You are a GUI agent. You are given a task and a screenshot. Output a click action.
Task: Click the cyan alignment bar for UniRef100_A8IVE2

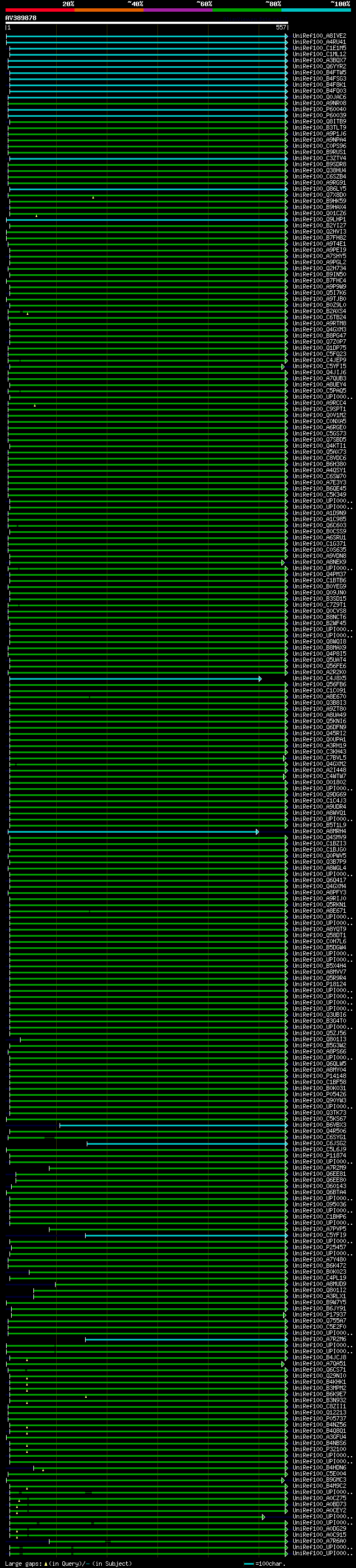[x=147, y=36]
